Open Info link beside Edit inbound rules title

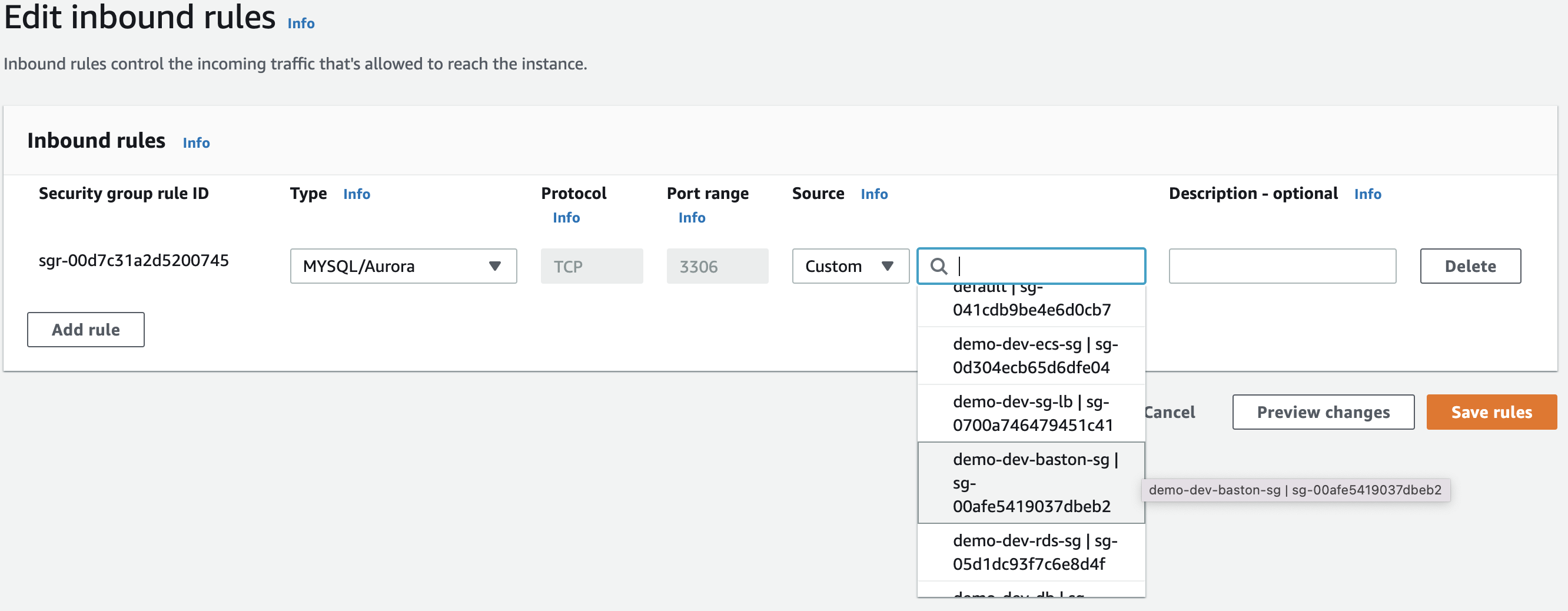coord(301,23)
